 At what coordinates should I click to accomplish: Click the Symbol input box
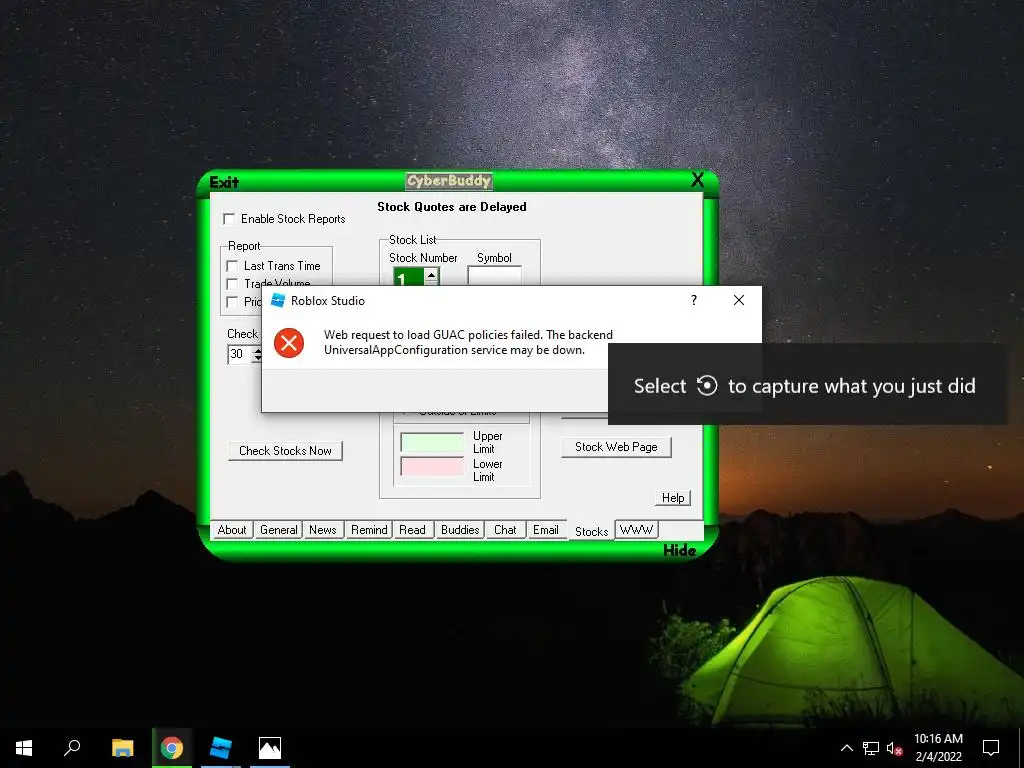pyautogui.click(x=494, y=276)
